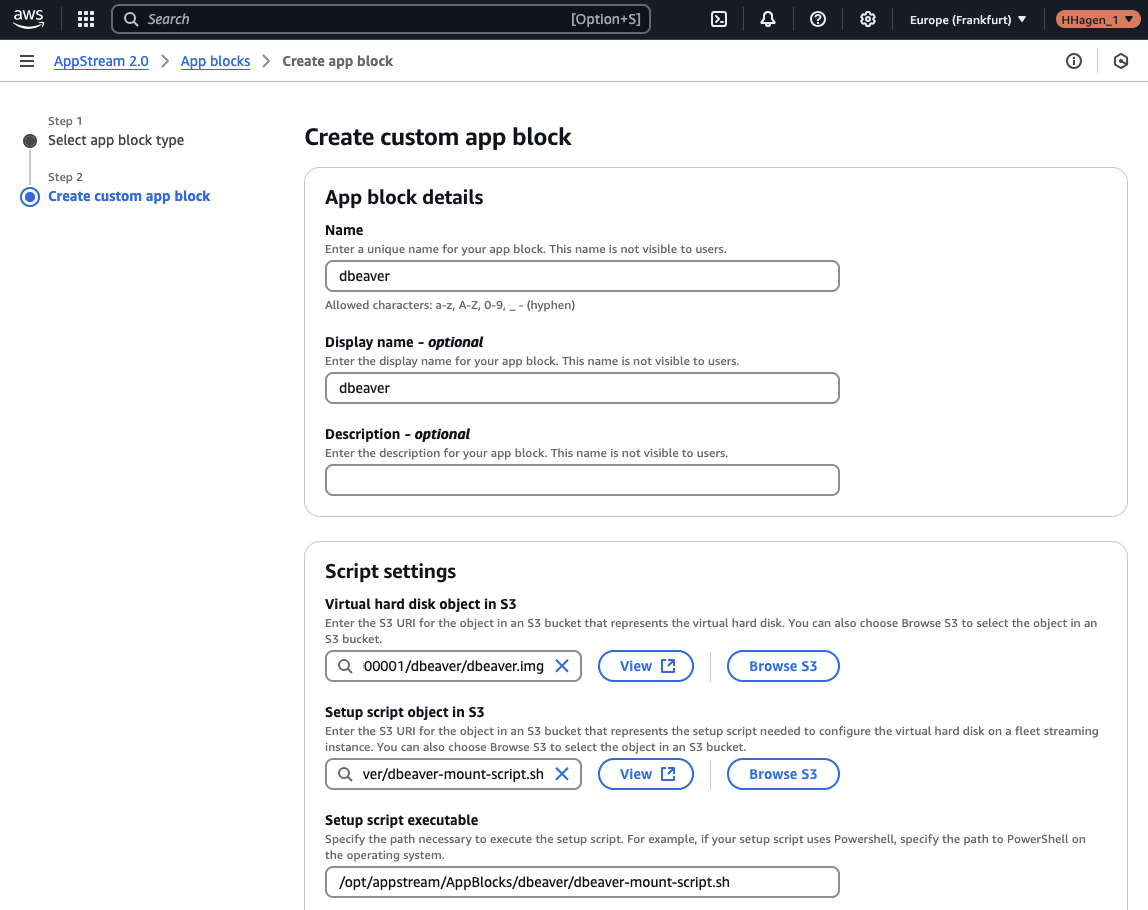Launch CloudShell from the top bar
The width and height of the screenshot is (1148, 910).
pyautogui.click(x=718, y=18)
